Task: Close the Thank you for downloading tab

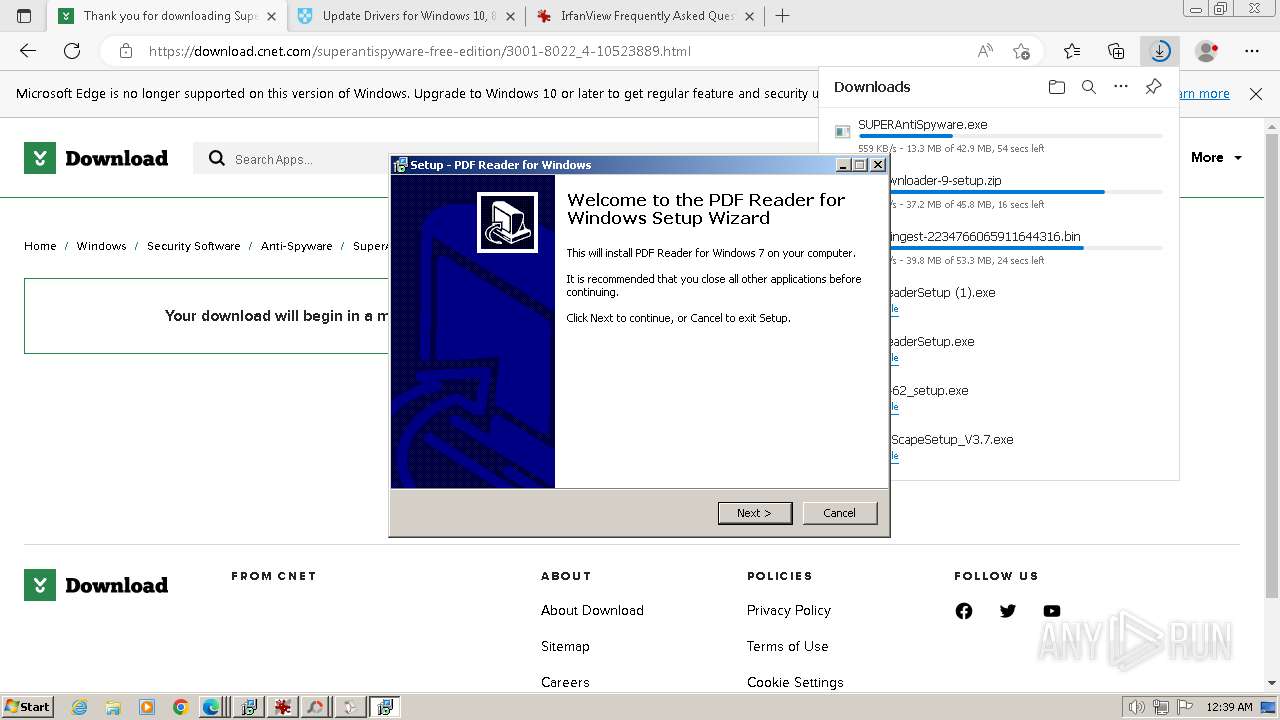Action: click(x=271, y=16)
